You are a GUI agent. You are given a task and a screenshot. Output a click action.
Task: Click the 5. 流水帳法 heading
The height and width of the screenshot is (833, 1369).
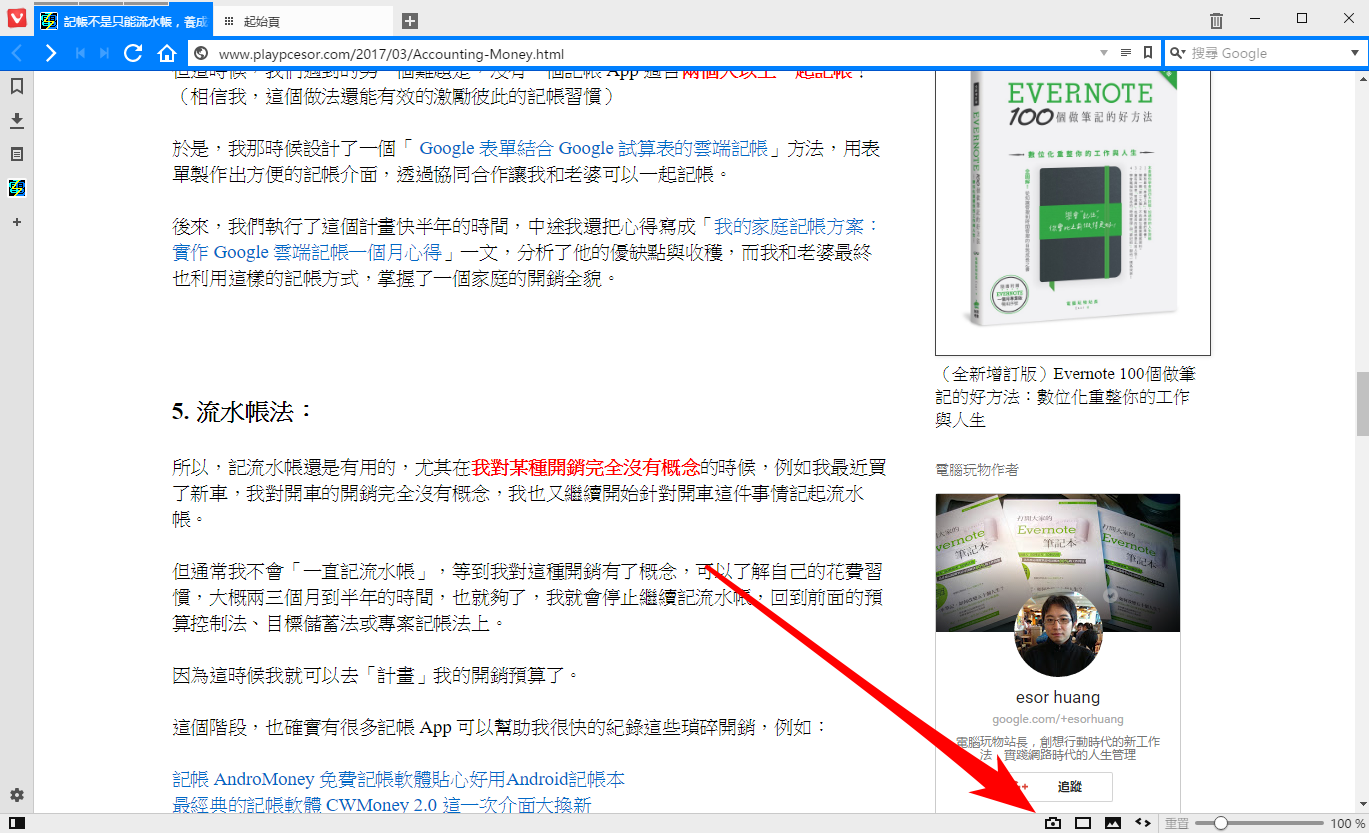pyautogui.click(x=243, y=412)
